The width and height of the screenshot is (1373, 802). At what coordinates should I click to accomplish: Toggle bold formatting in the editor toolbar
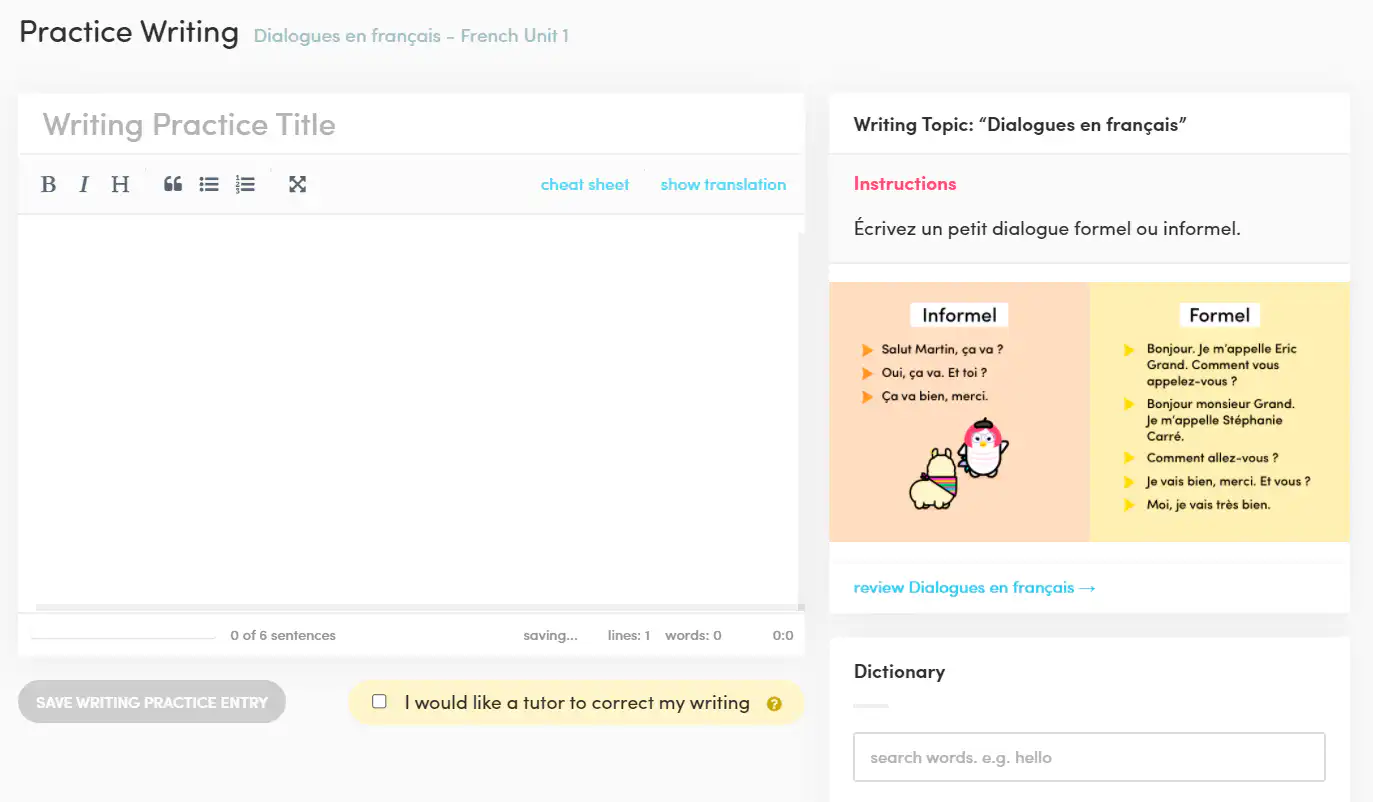coord(48,184)
